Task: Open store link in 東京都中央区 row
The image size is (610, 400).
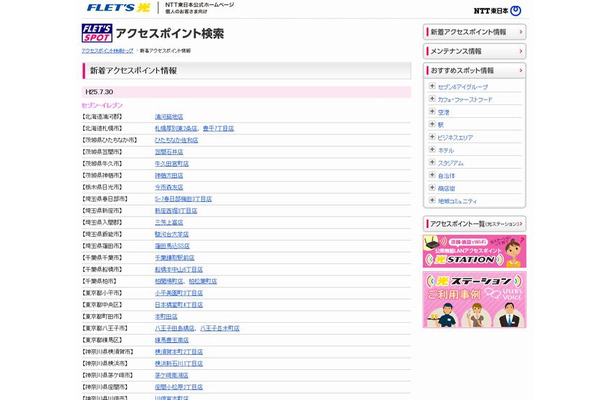Action: pos(179,305)
